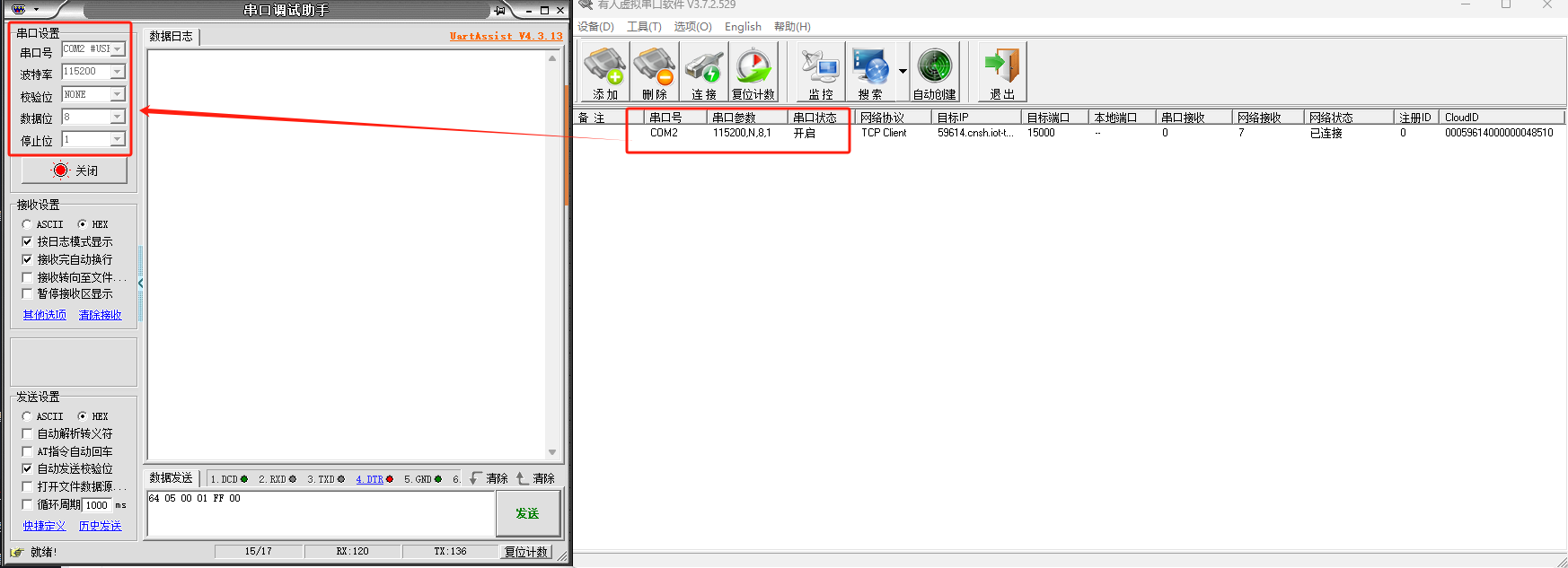Image resolution: width=1568 pixels, height=568 pixels.
Task: Click the pointing-hand status icon beside 就绪
Action: coord(16,552)
